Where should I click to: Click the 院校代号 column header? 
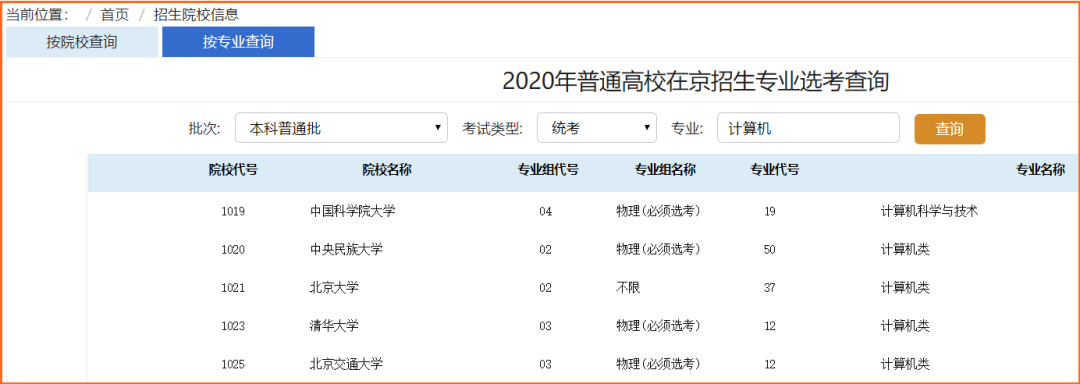coord(233,170)
